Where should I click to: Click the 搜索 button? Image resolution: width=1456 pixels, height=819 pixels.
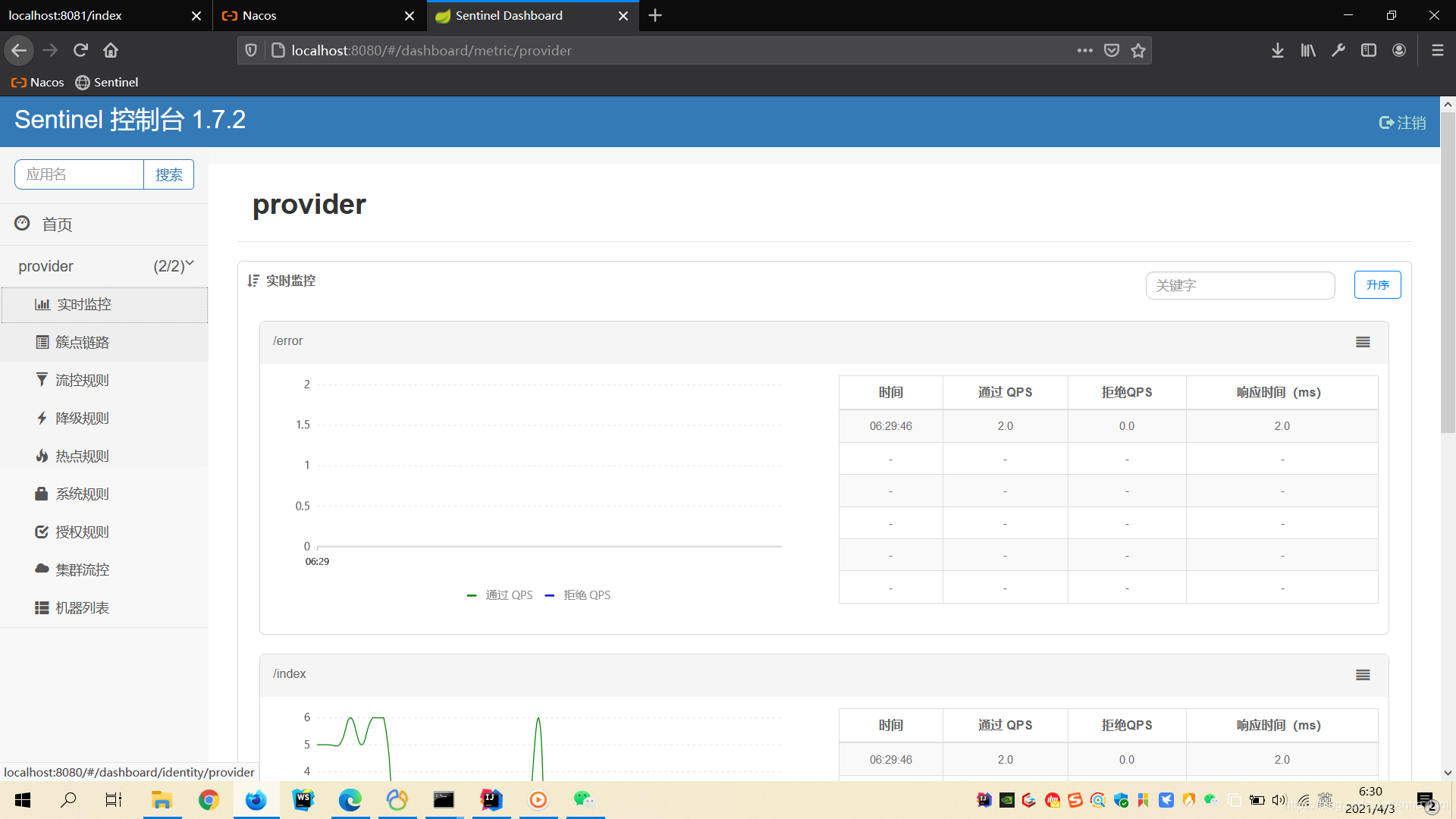168,174
